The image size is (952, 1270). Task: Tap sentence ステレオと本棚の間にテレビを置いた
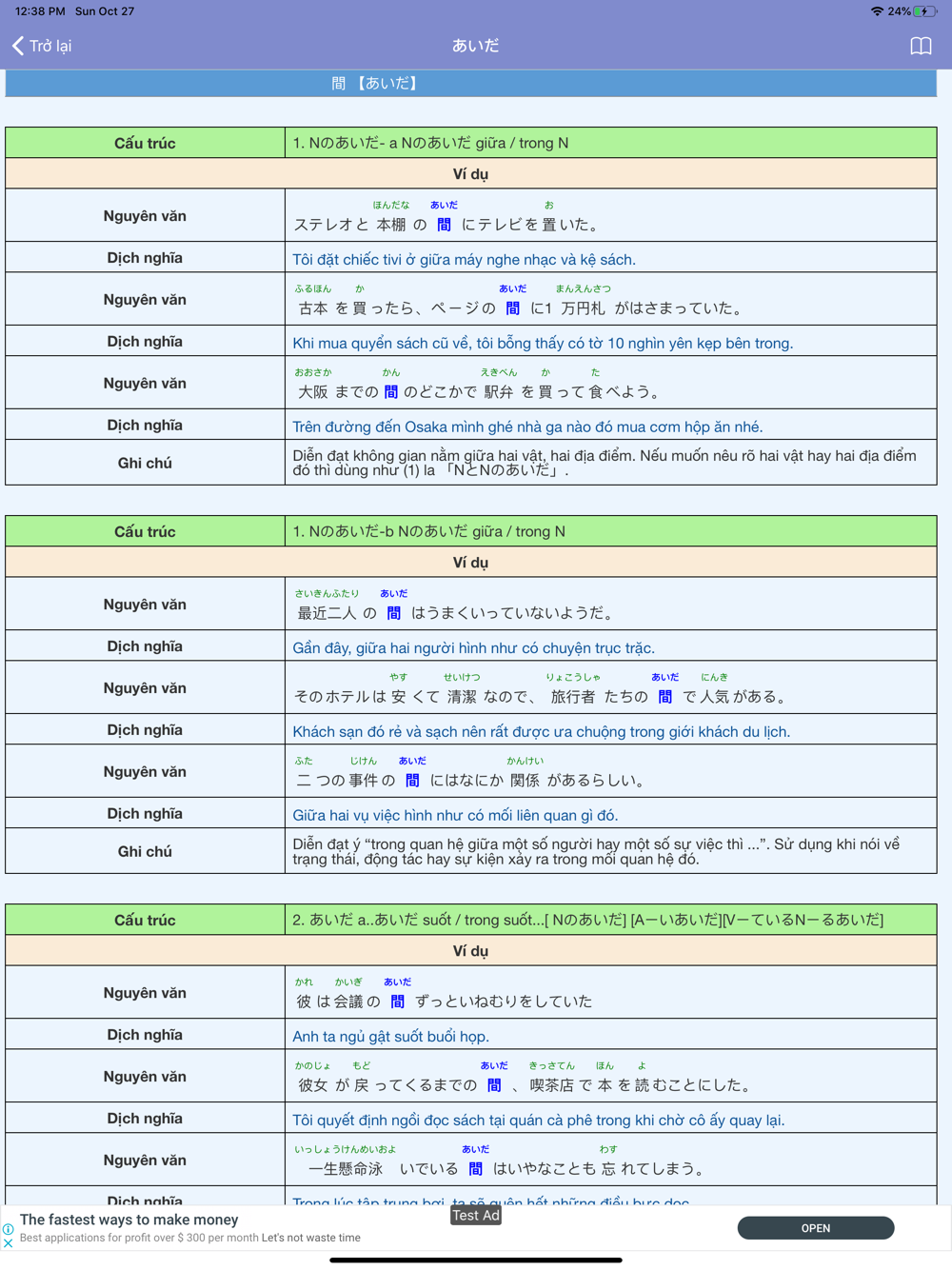click(447, 225)
